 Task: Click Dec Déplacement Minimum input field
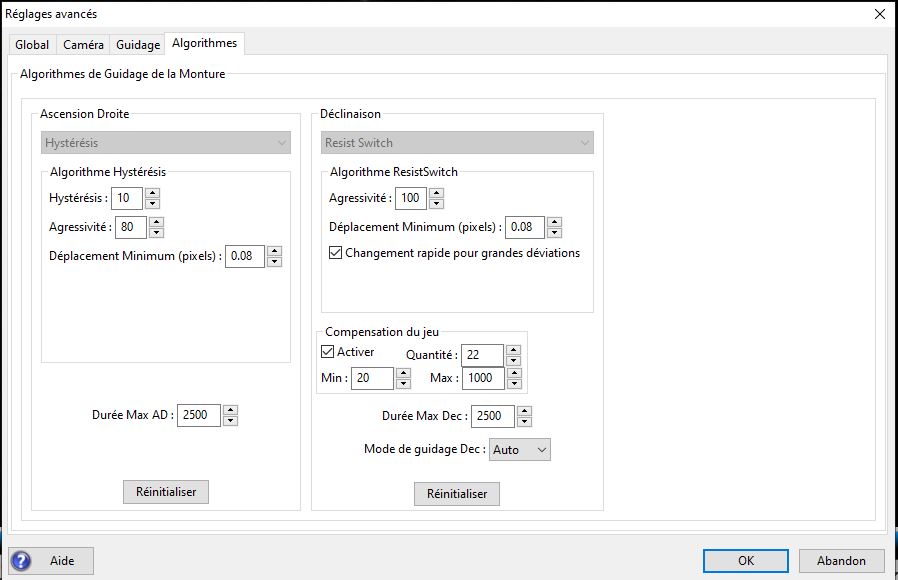[525, 227]
